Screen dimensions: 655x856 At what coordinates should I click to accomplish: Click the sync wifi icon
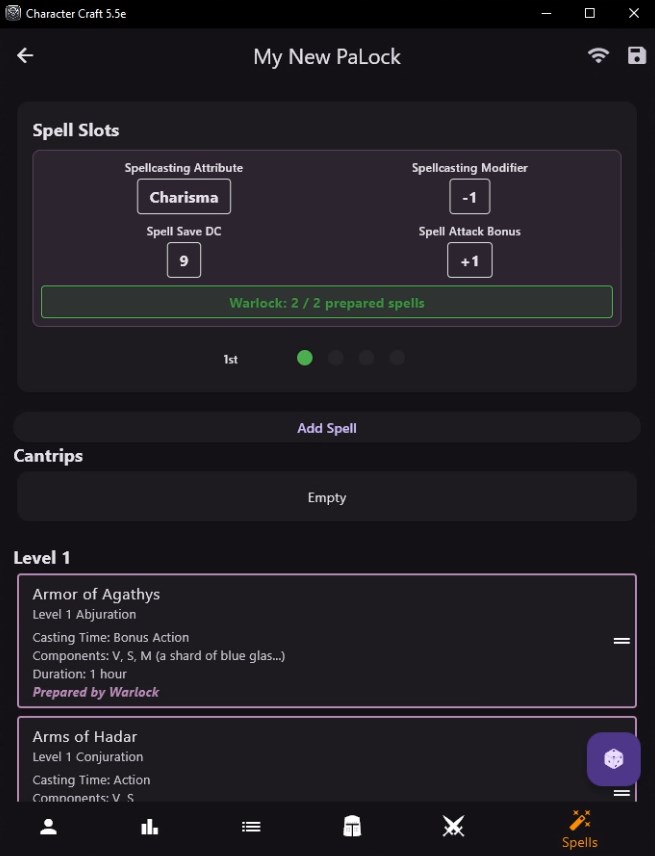(598, 56)
